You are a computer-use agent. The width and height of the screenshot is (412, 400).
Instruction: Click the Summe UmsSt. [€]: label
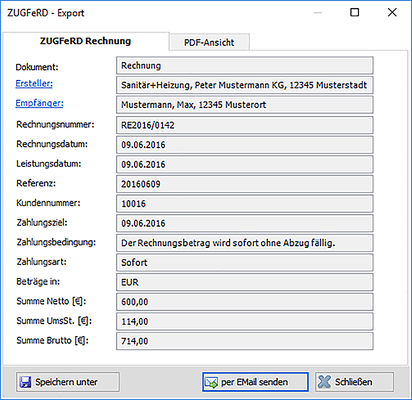54,321
